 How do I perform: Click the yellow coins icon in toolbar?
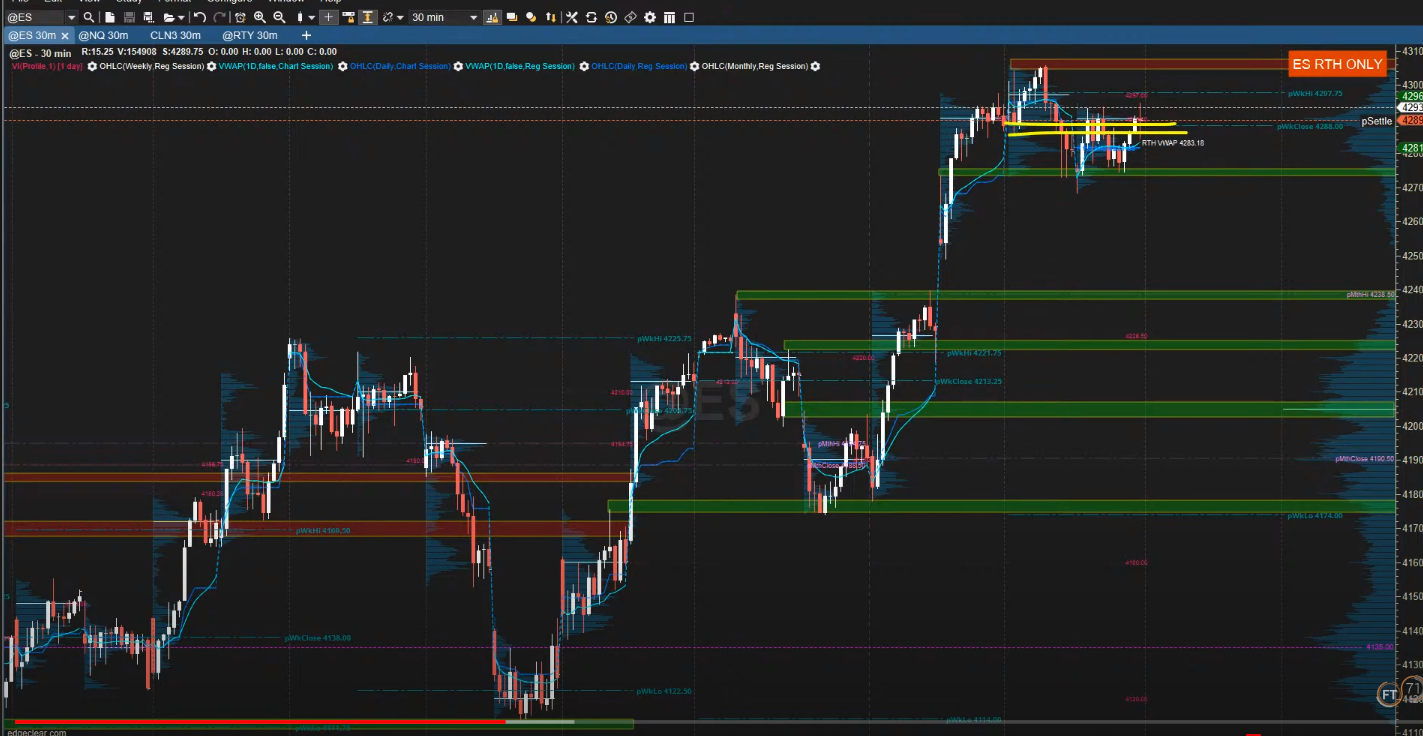(529, 17)
